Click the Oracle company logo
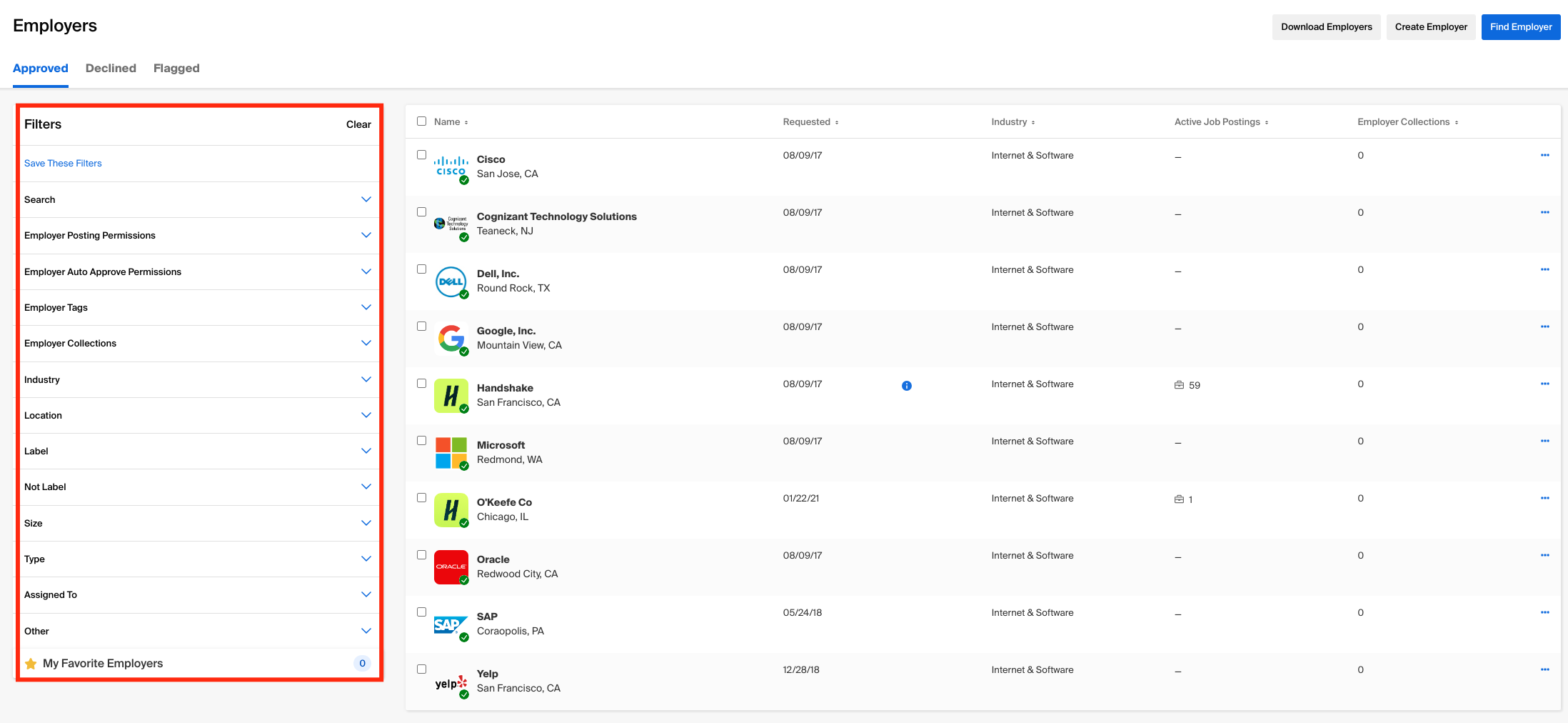This screenshot has height=723, width=1568. point(451,567)
